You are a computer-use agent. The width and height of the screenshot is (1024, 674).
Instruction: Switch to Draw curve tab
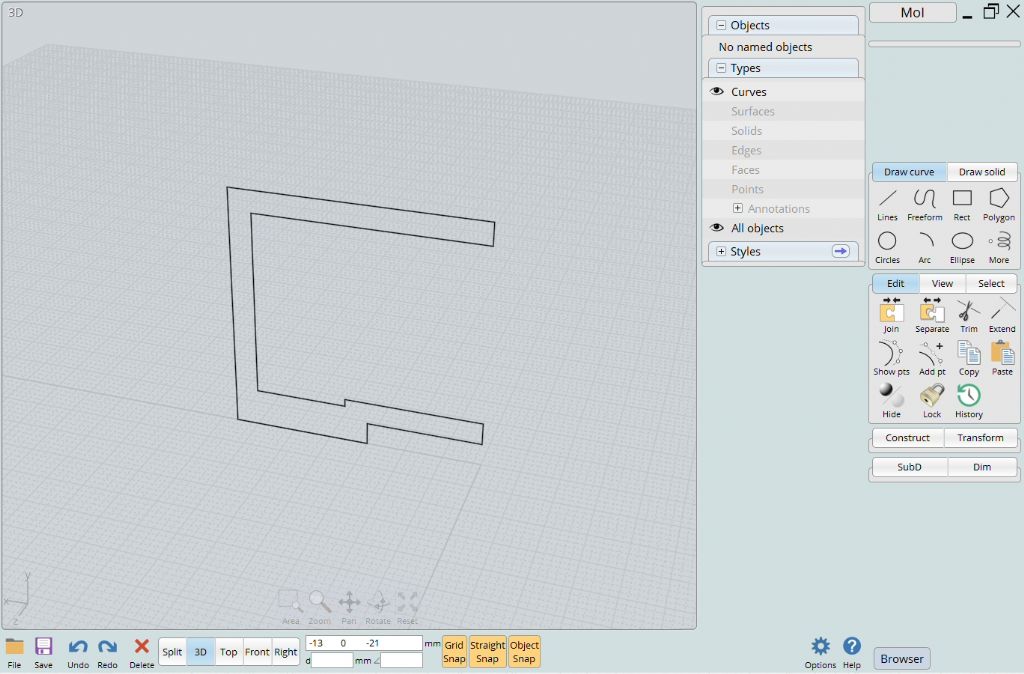(x=909, y=172)
